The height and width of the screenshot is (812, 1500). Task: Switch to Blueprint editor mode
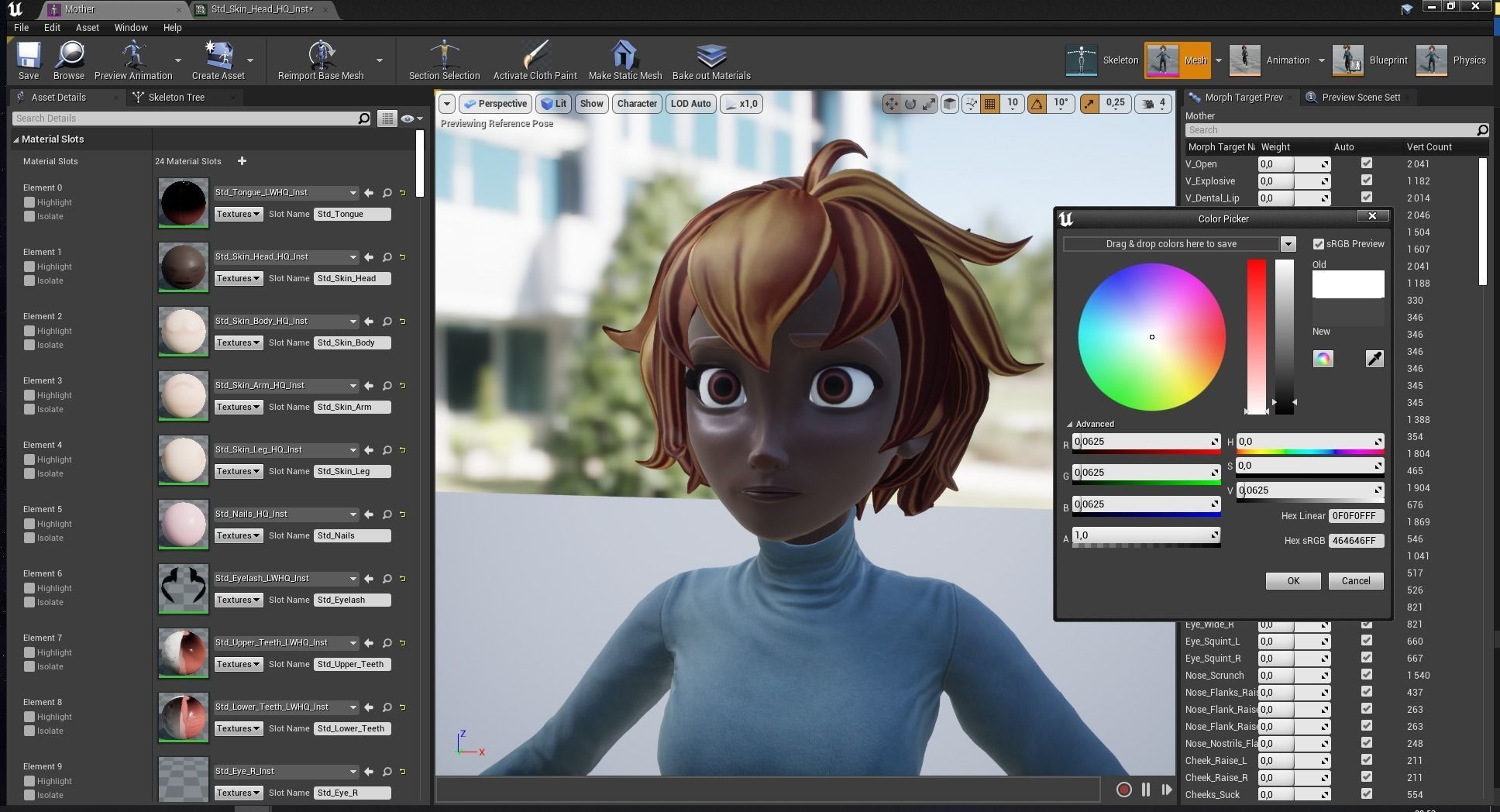(1370, 60)
